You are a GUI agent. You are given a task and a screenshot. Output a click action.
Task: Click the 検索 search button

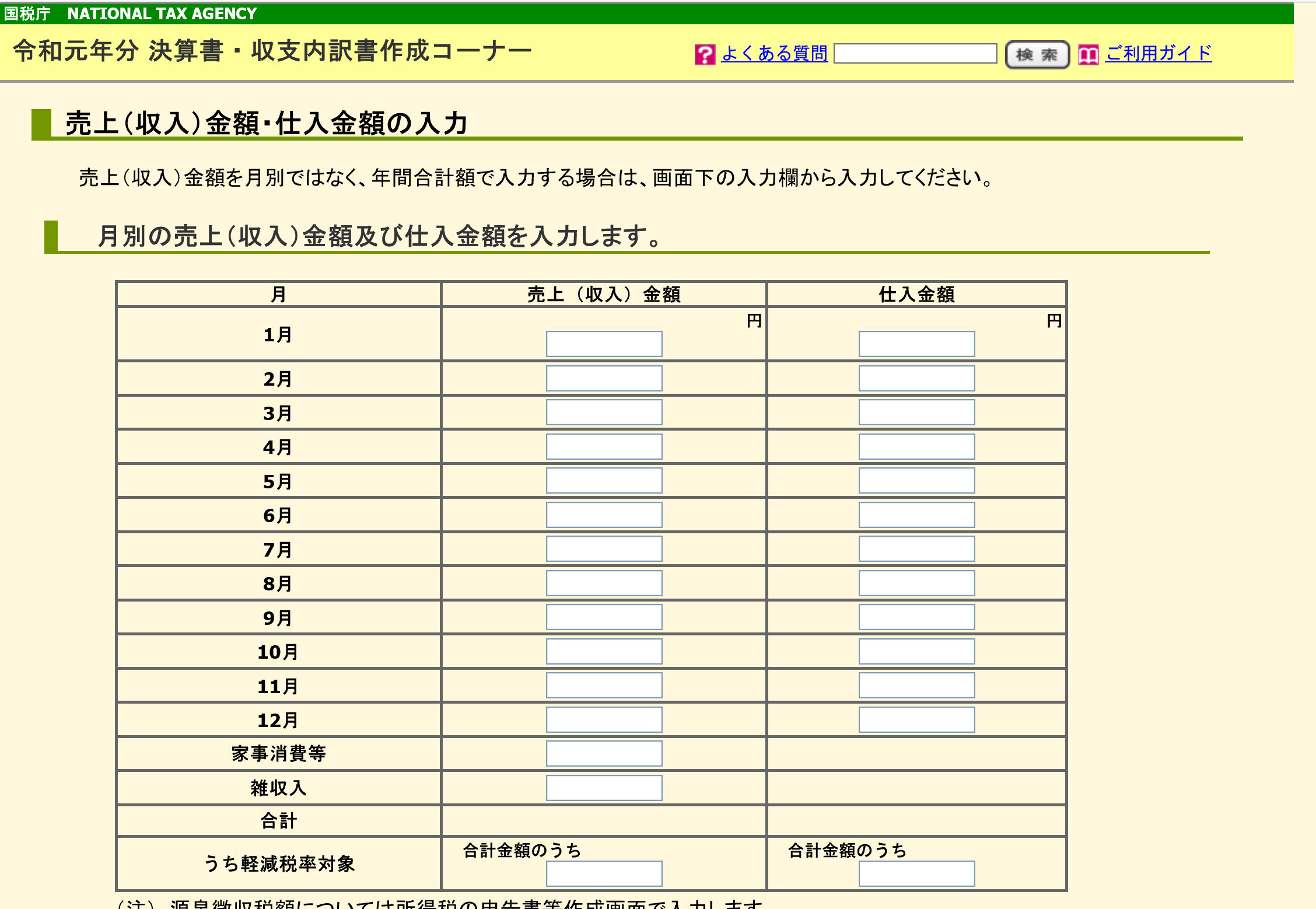pyautogui.click(x=1037, y=55)
